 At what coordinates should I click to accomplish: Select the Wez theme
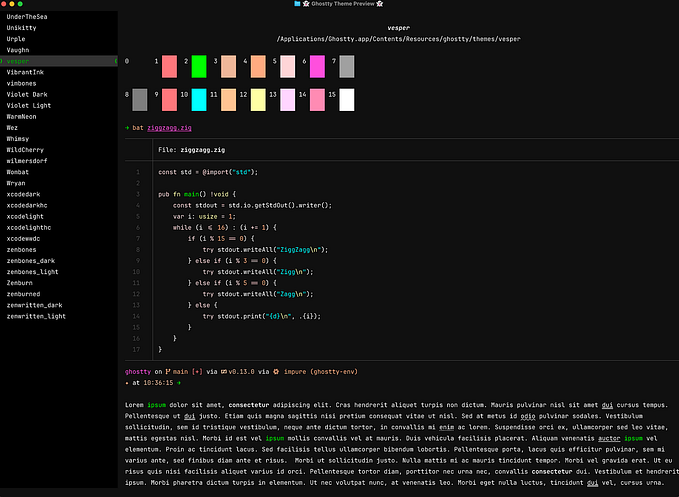(12, 128)
